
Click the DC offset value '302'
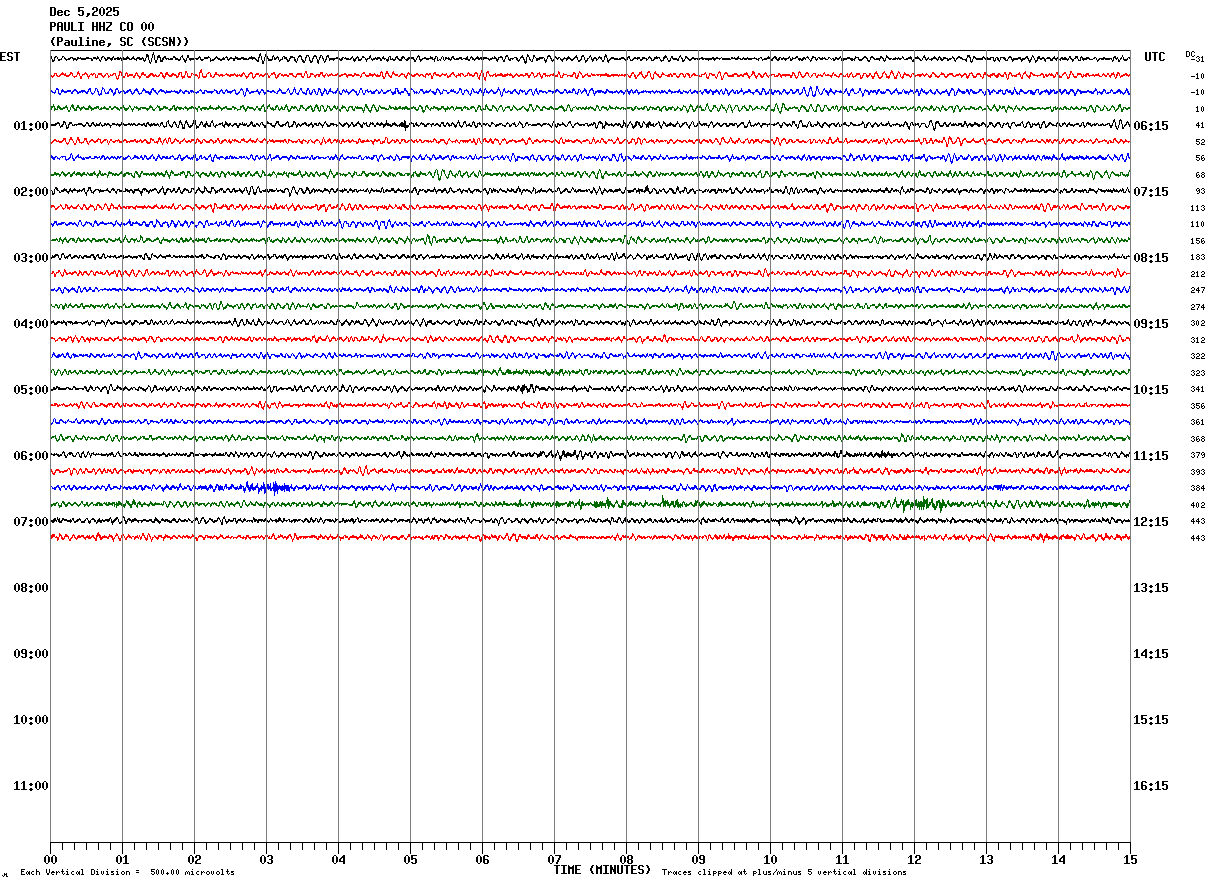coord(1198,324)
